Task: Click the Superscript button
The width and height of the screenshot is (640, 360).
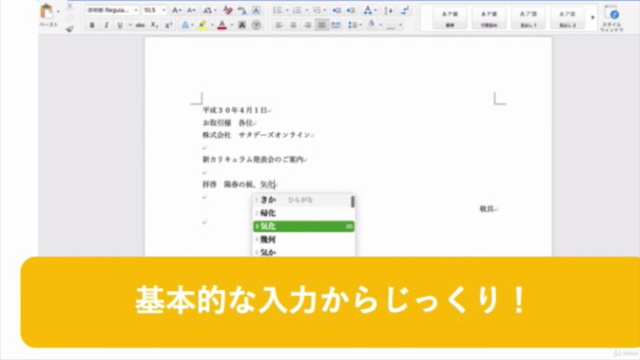Action: point(169,25)
